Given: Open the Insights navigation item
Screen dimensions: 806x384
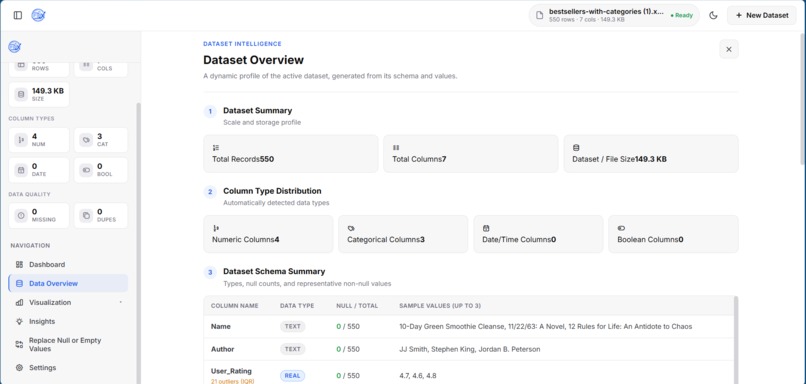Looking at the screenshot, I should pyautogui.click(x=68, y=321).
